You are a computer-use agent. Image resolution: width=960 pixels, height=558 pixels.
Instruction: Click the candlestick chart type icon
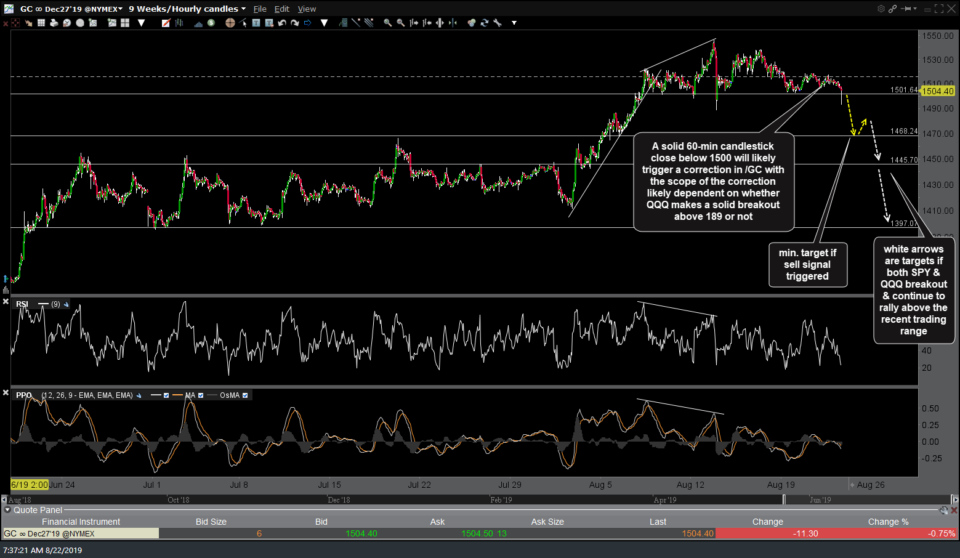point(179,23)
